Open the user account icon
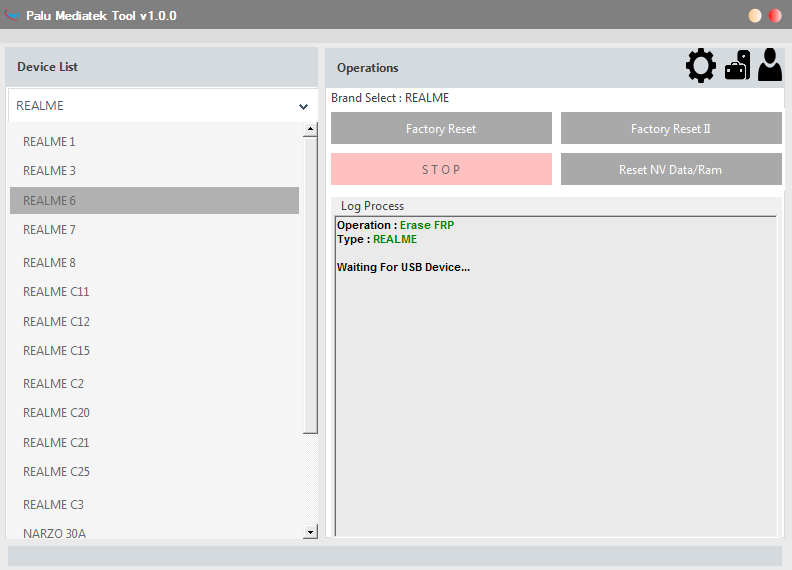792x570 pixels. pos(770,65)
